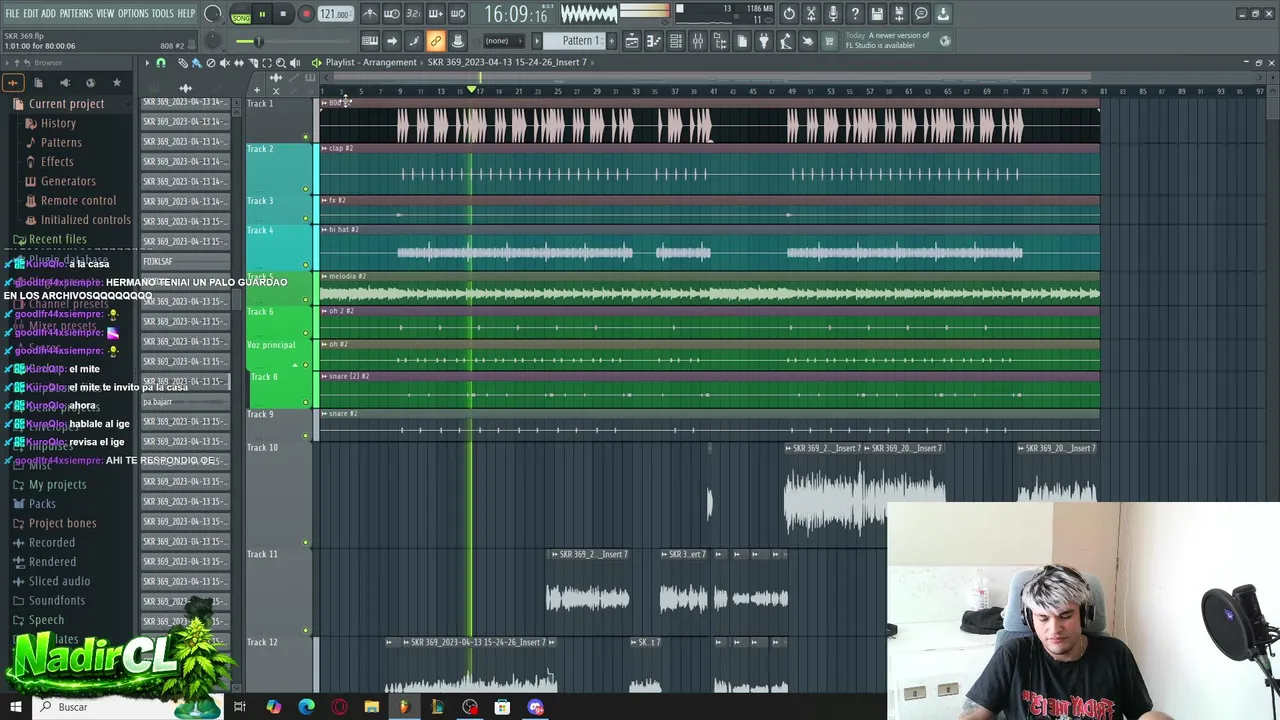Expand the Packs folder in browser
Image resolution: width=1280 pixels, height=720 pixels.
[x=42, y=504]
